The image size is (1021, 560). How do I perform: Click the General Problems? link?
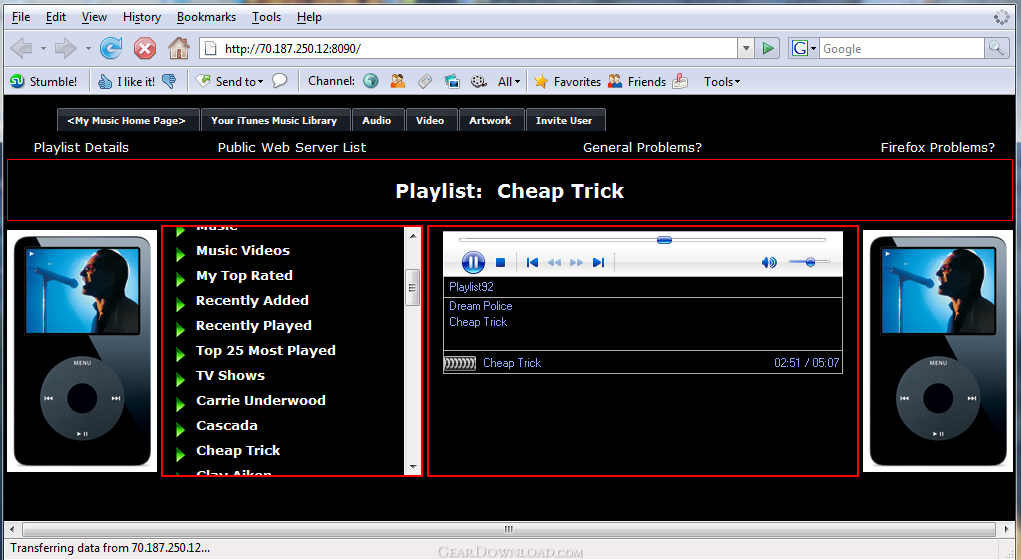click(642, 147)
